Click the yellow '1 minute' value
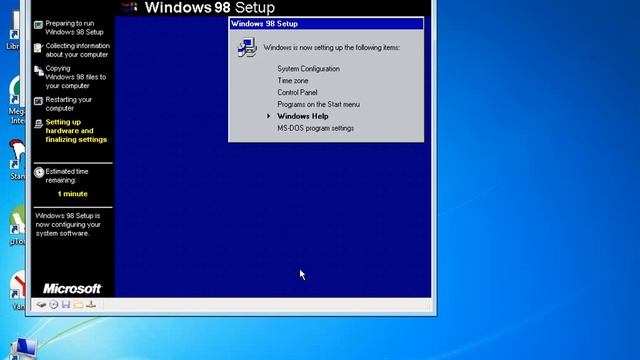Image resolution: width=640 pixels, height=360 pixels. coord(73,194)
